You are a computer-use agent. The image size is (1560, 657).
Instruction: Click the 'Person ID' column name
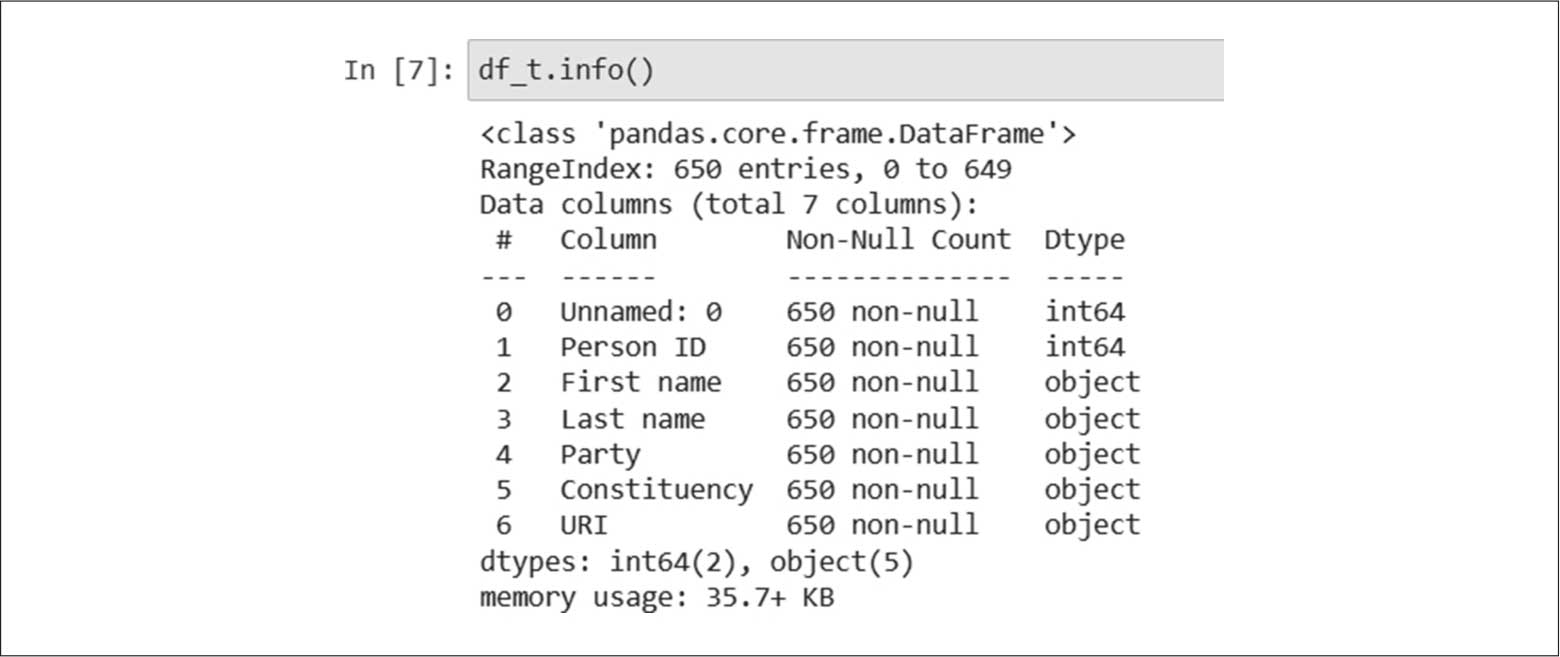pyautogui.click(x=632, y=347)
